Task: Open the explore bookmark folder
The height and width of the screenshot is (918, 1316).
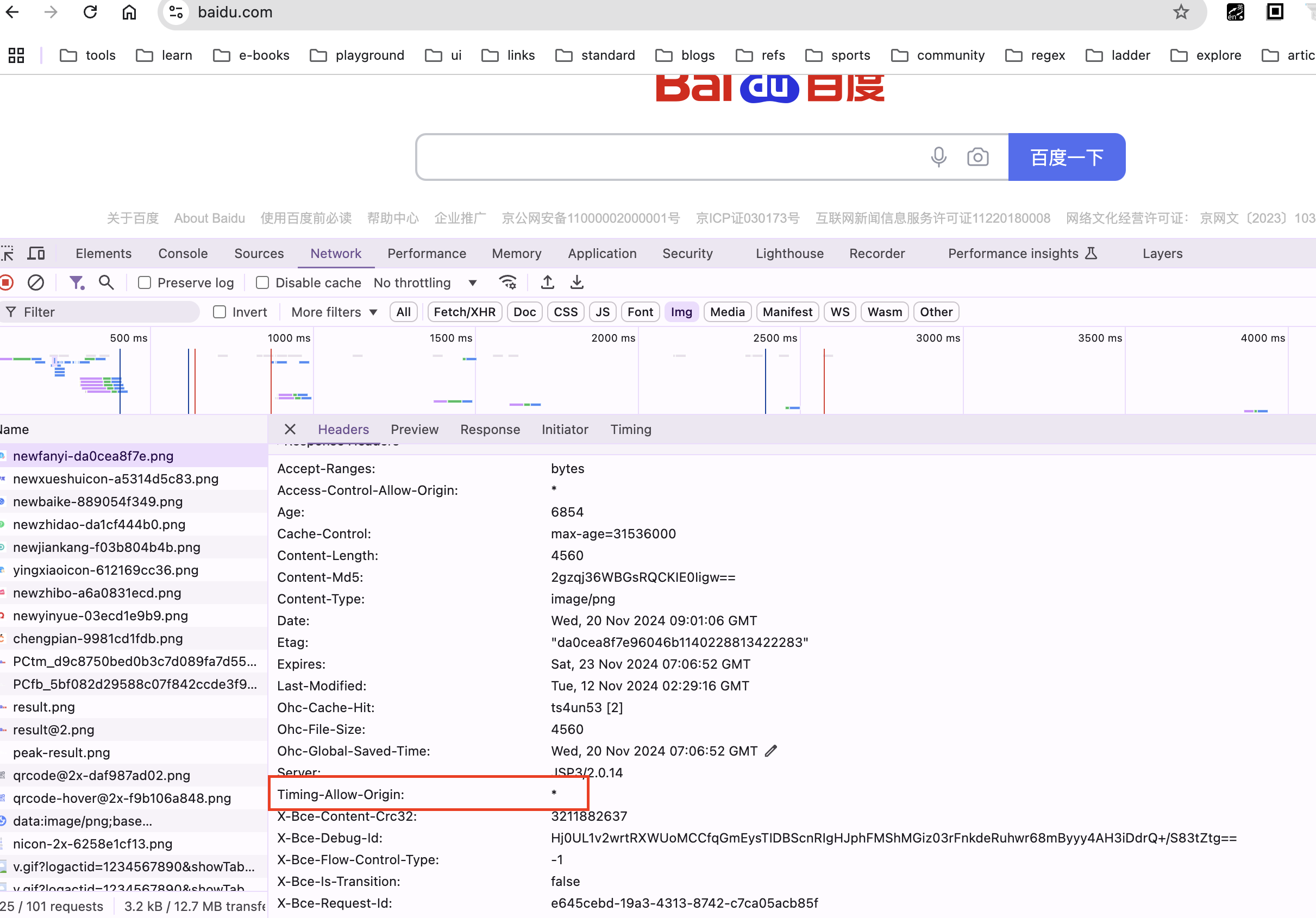Action: coord(1206,55)
